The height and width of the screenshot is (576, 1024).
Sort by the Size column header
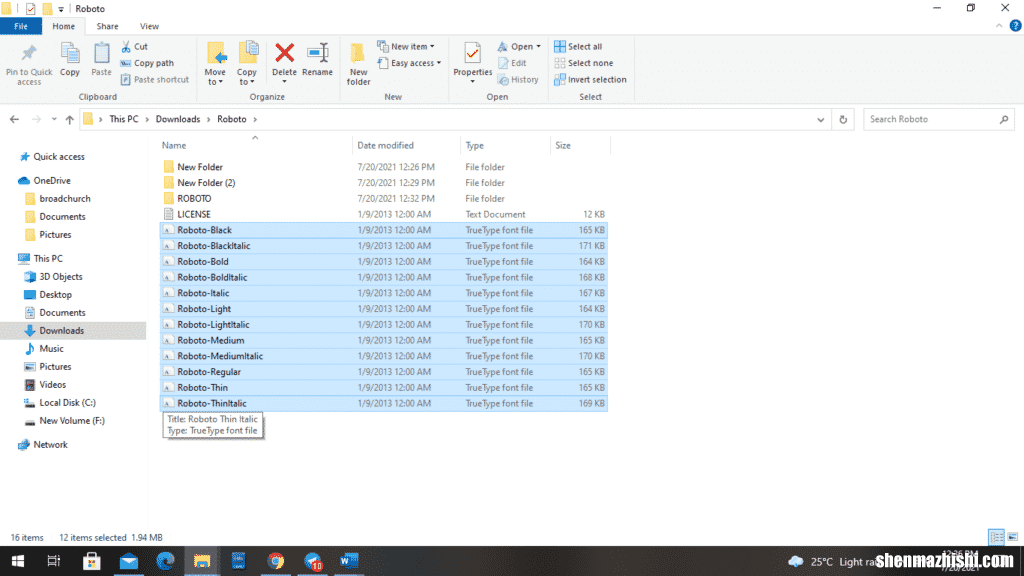tap(581, 145)
